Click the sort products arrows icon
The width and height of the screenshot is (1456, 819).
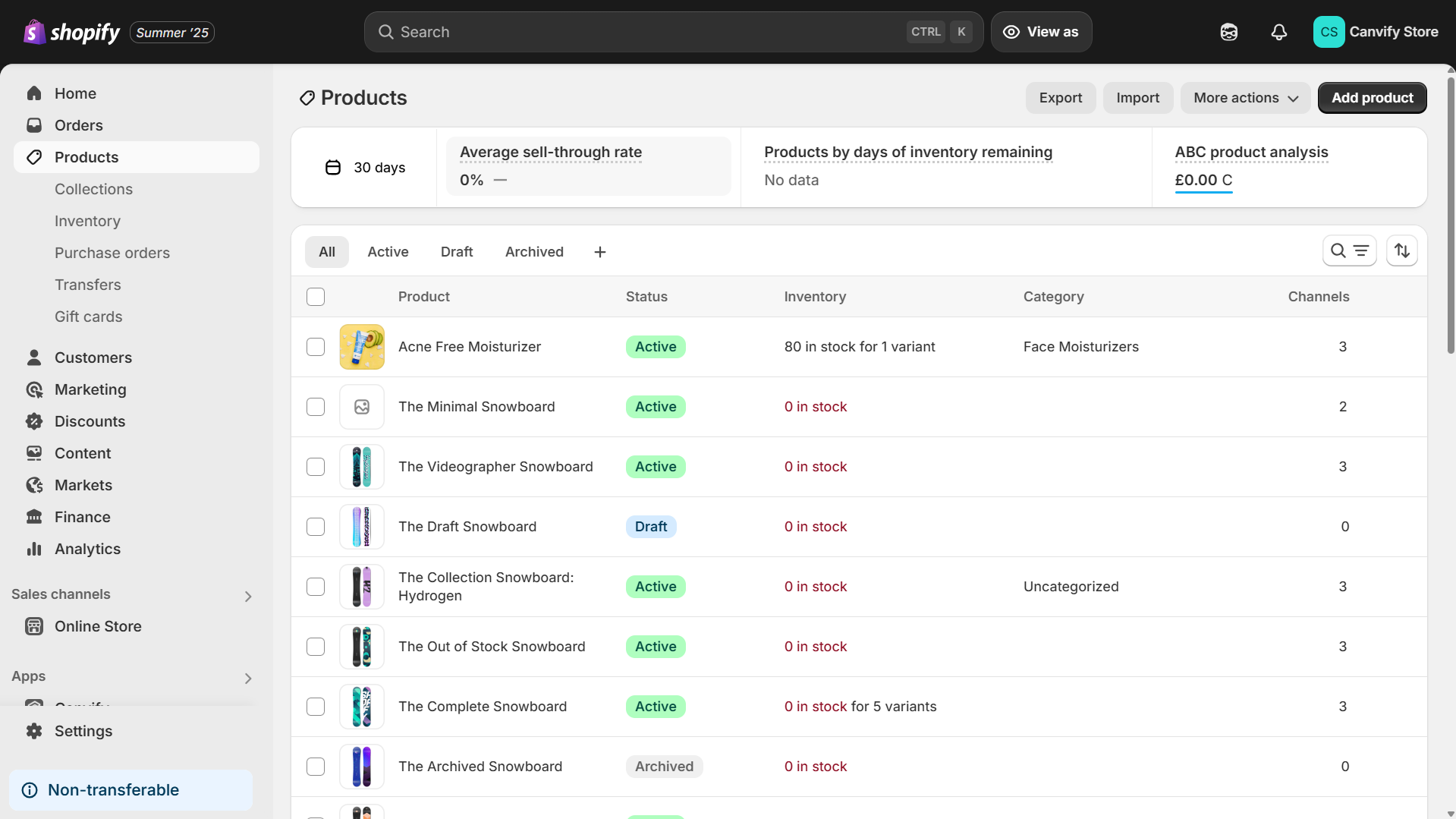click(1401, 250)
